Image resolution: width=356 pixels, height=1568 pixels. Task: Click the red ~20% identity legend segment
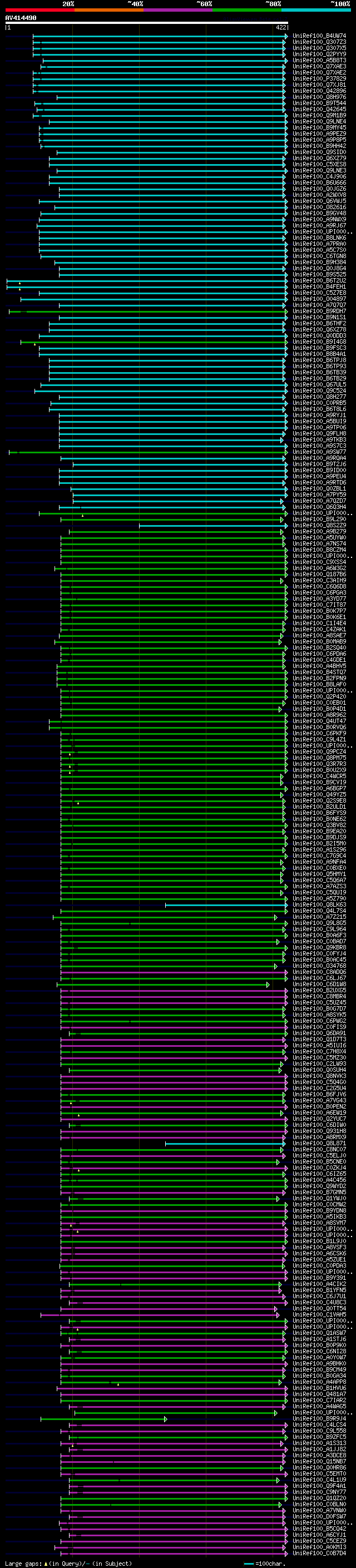pyautogui.click(x=39, y=10)
